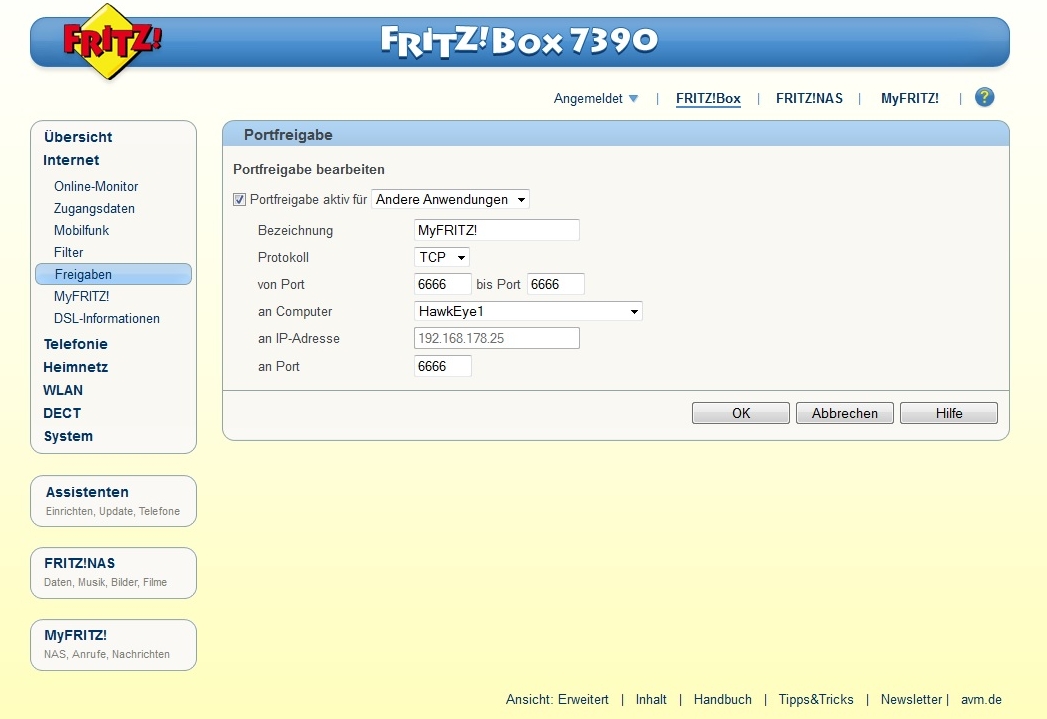Open the MyFRITZ! sidebar panel
1047x719 pixels.
pos(114,645)
